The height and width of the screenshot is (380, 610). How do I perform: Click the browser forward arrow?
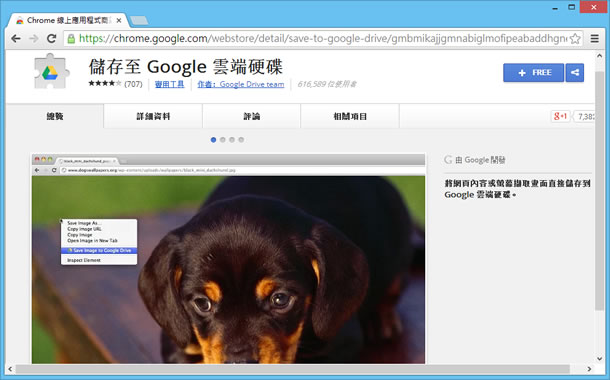pyautogui.click(x=34, y=39)
